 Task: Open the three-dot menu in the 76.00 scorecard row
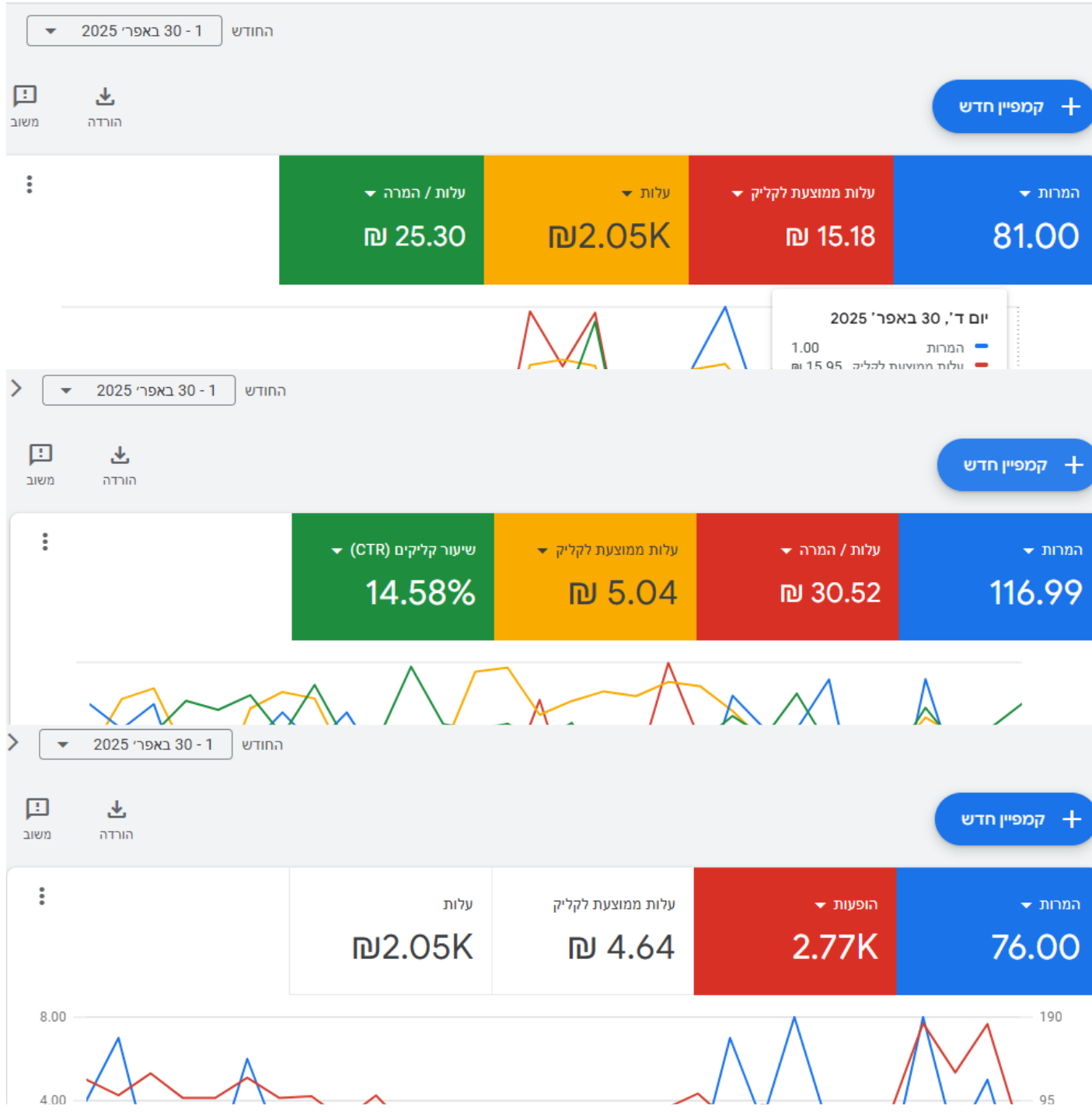point(42,896)
